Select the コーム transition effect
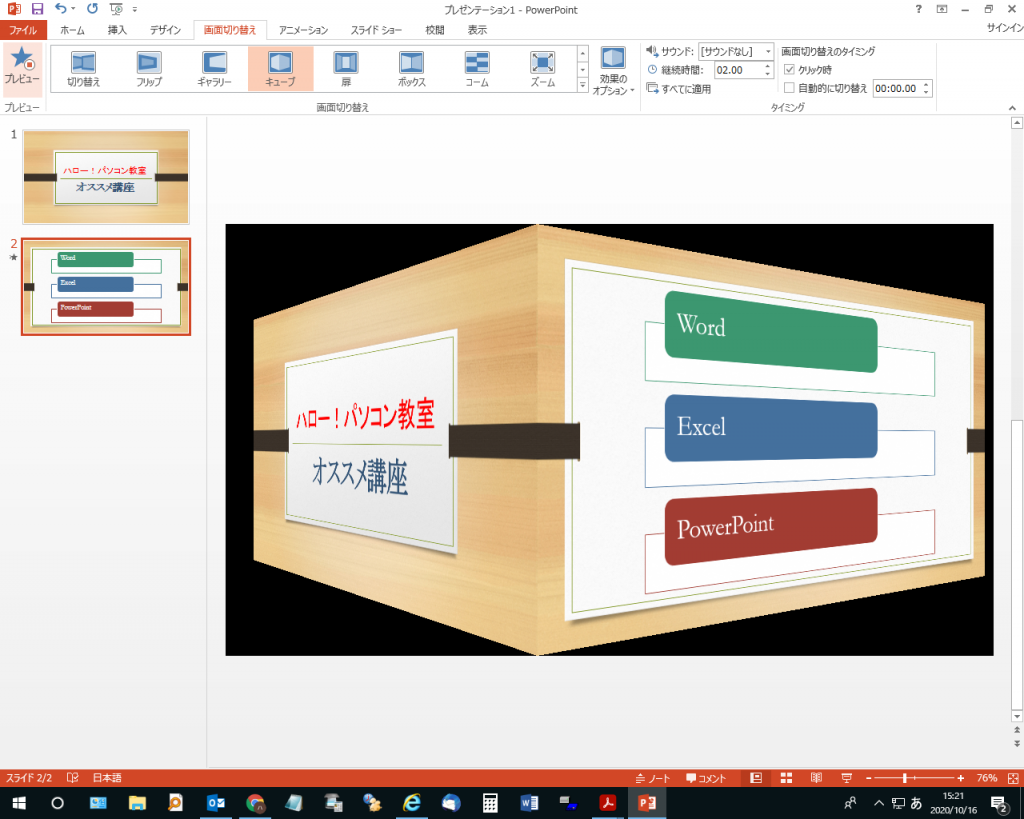Screen dimensions: 1024x819 477,69
